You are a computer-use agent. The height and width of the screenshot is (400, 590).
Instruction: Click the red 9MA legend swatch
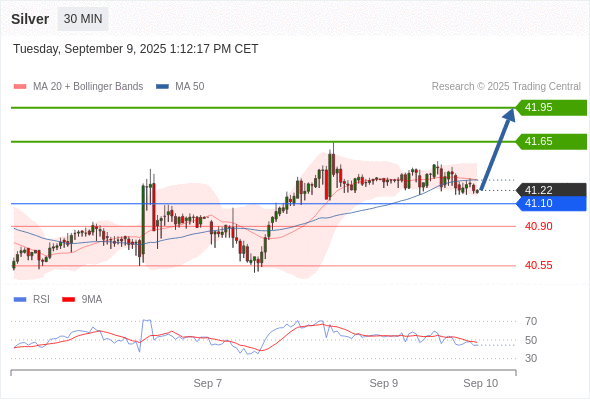click(68, 300)
